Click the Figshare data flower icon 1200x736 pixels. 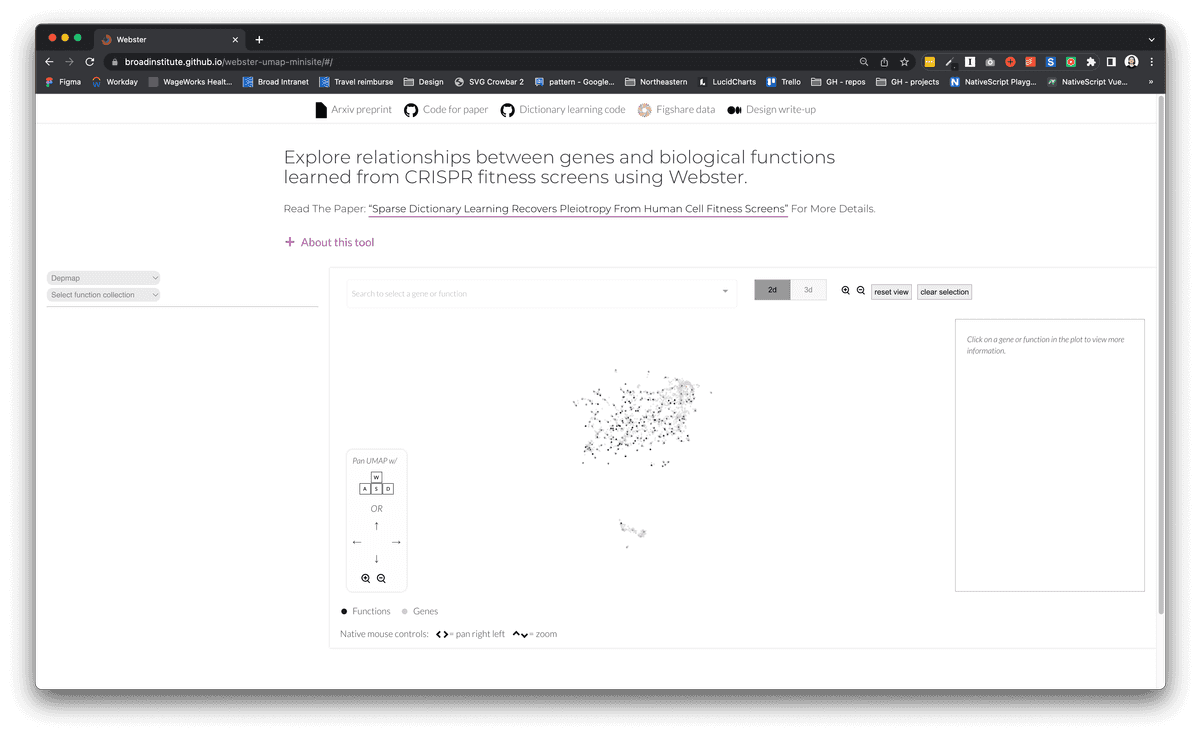pyautogui.click(x=644, y=109)
